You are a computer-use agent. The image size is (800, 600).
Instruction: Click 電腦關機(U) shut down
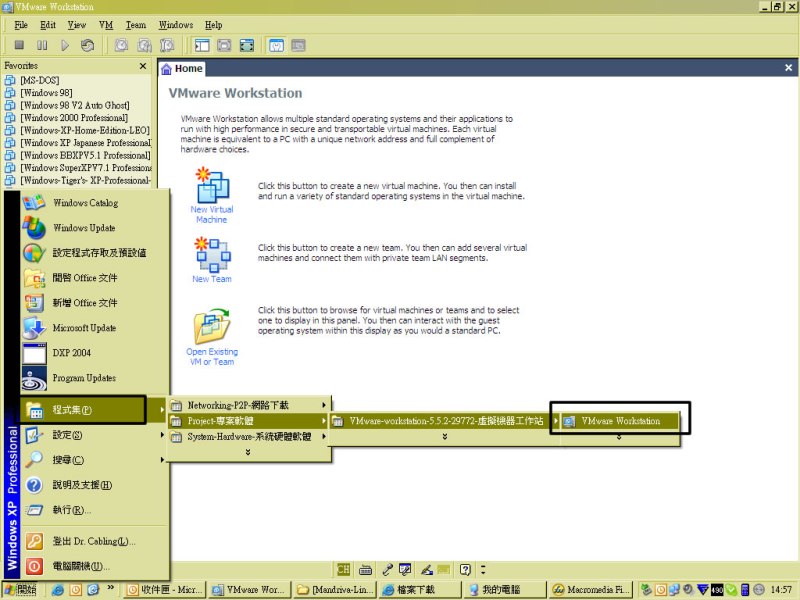pyautogui.click(x=95, y=566)
